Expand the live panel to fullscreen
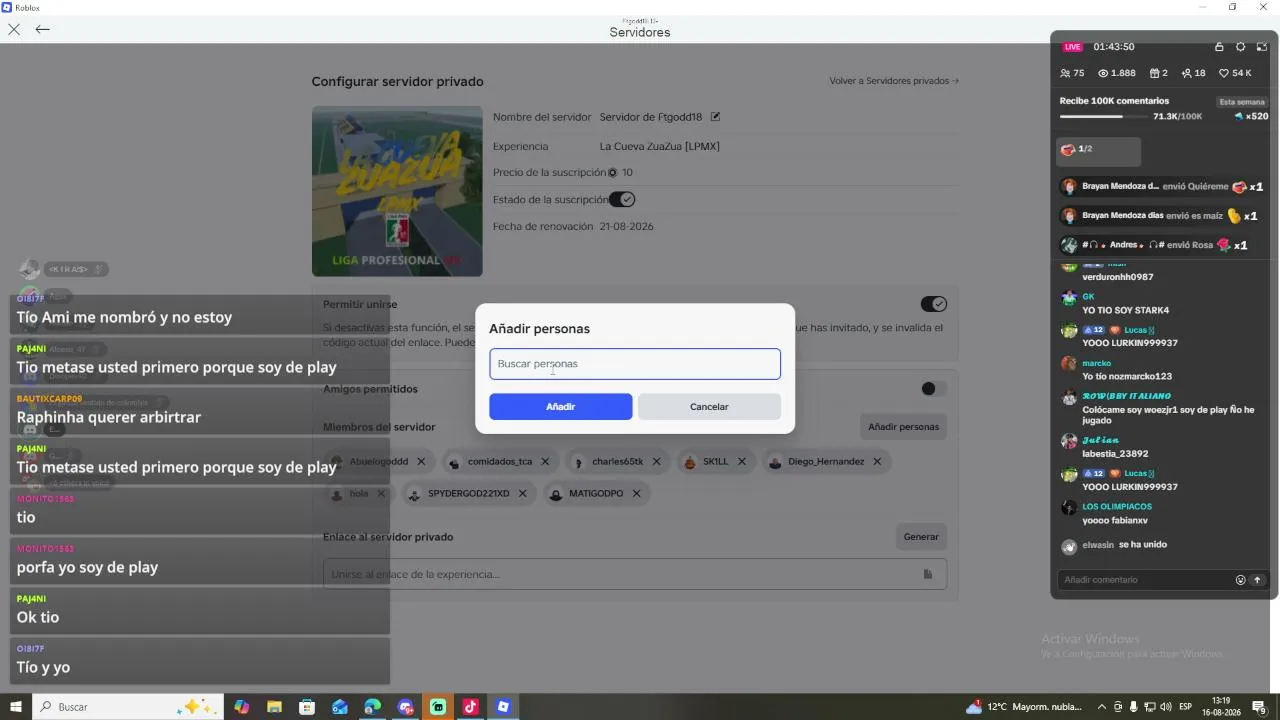1280x720 pixels. coord(1262,47)
